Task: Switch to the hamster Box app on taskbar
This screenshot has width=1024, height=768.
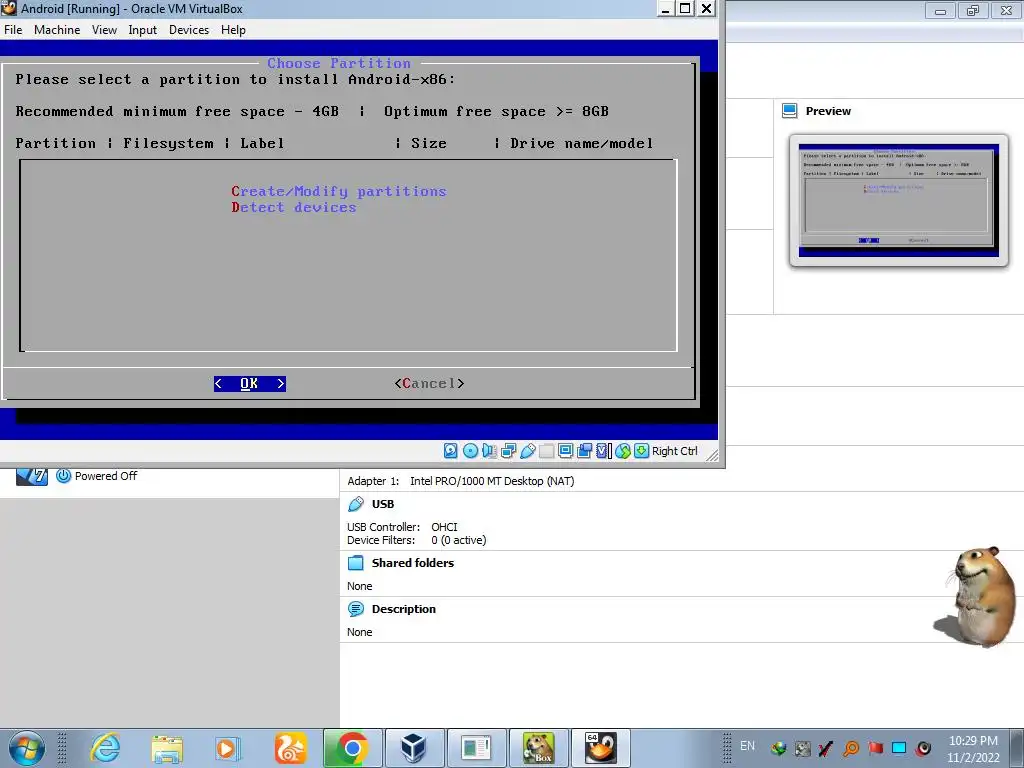Action: (x=538, y=748)
